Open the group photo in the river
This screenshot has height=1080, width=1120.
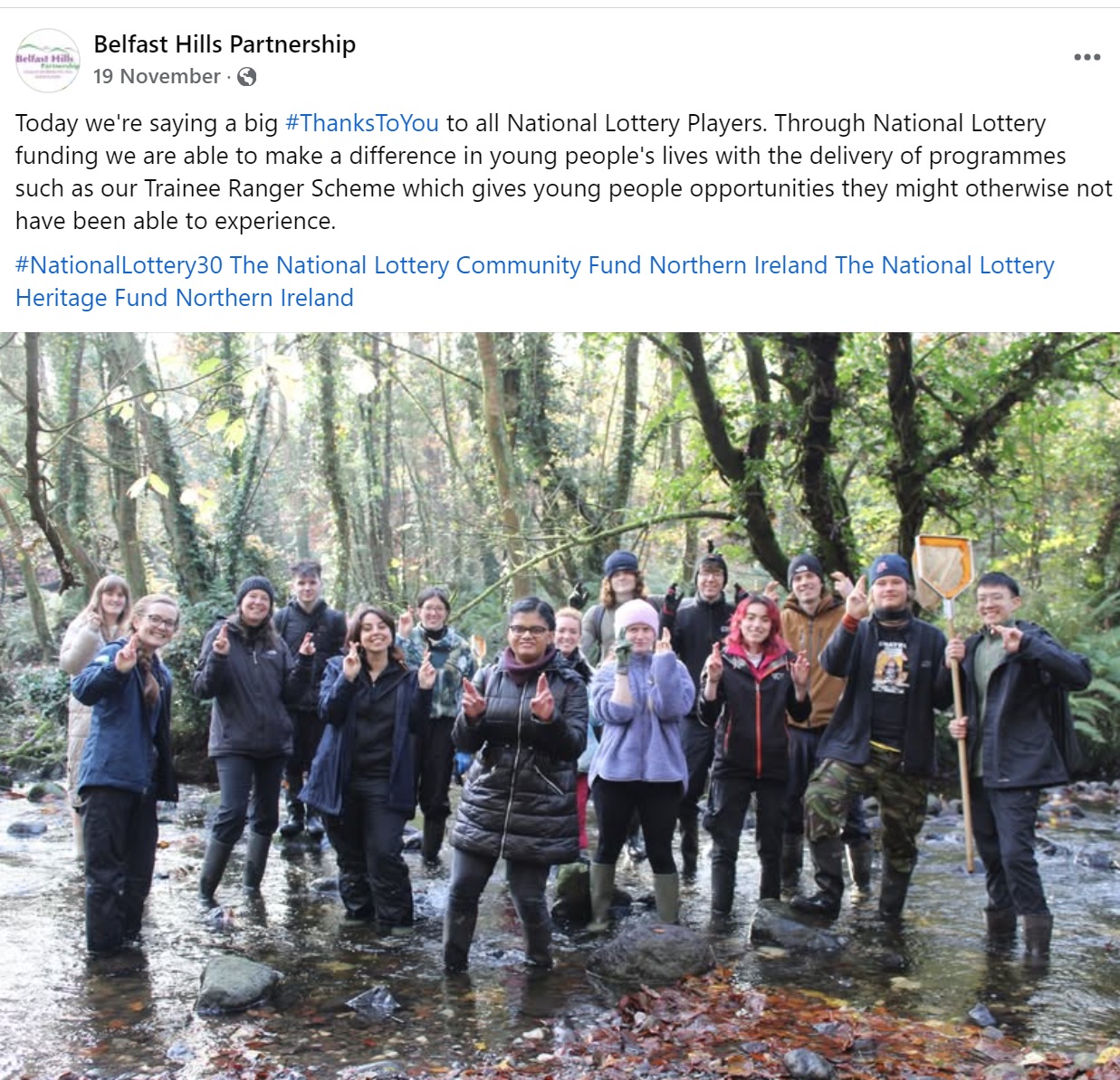[x=560, y=706]
